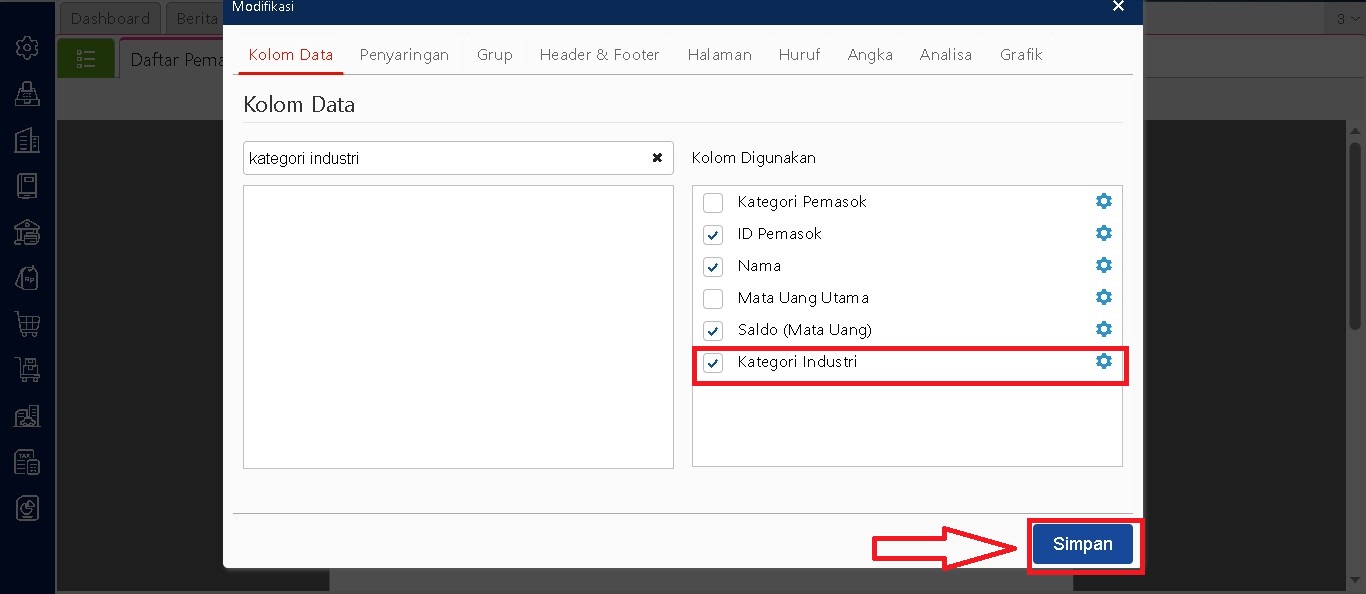Switch to the Penyaringan tab
This screenshot has width=1366, height=594.
tap(404, 55)
